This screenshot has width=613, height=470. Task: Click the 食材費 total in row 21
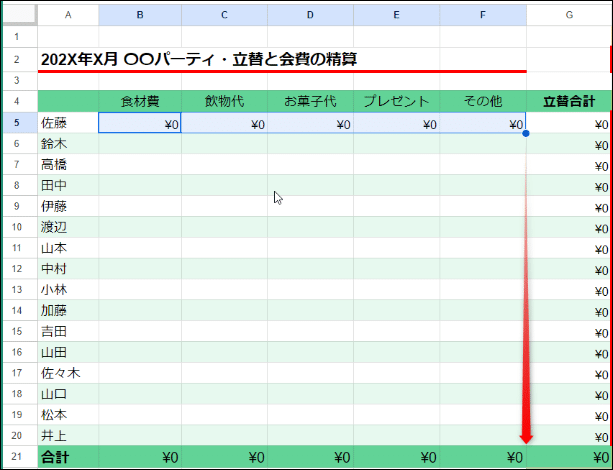click(140, 456)
